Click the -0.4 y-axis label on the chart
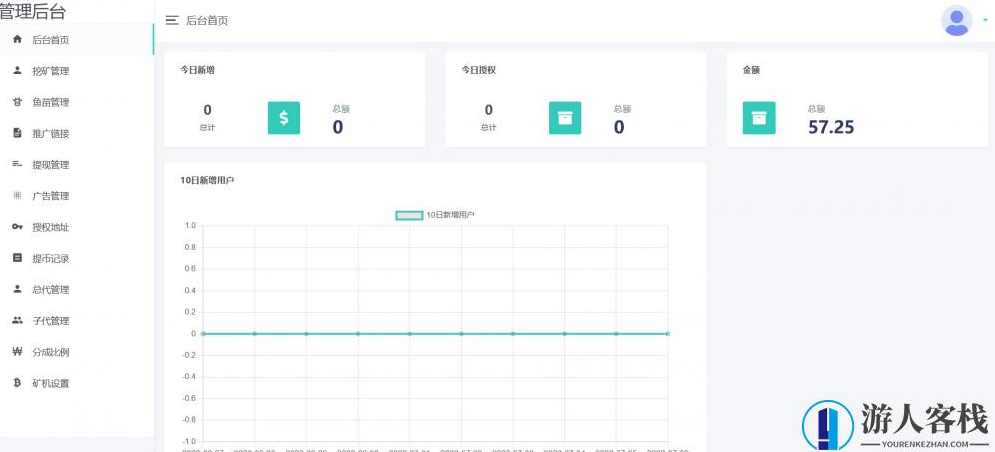 coord(188,376)
